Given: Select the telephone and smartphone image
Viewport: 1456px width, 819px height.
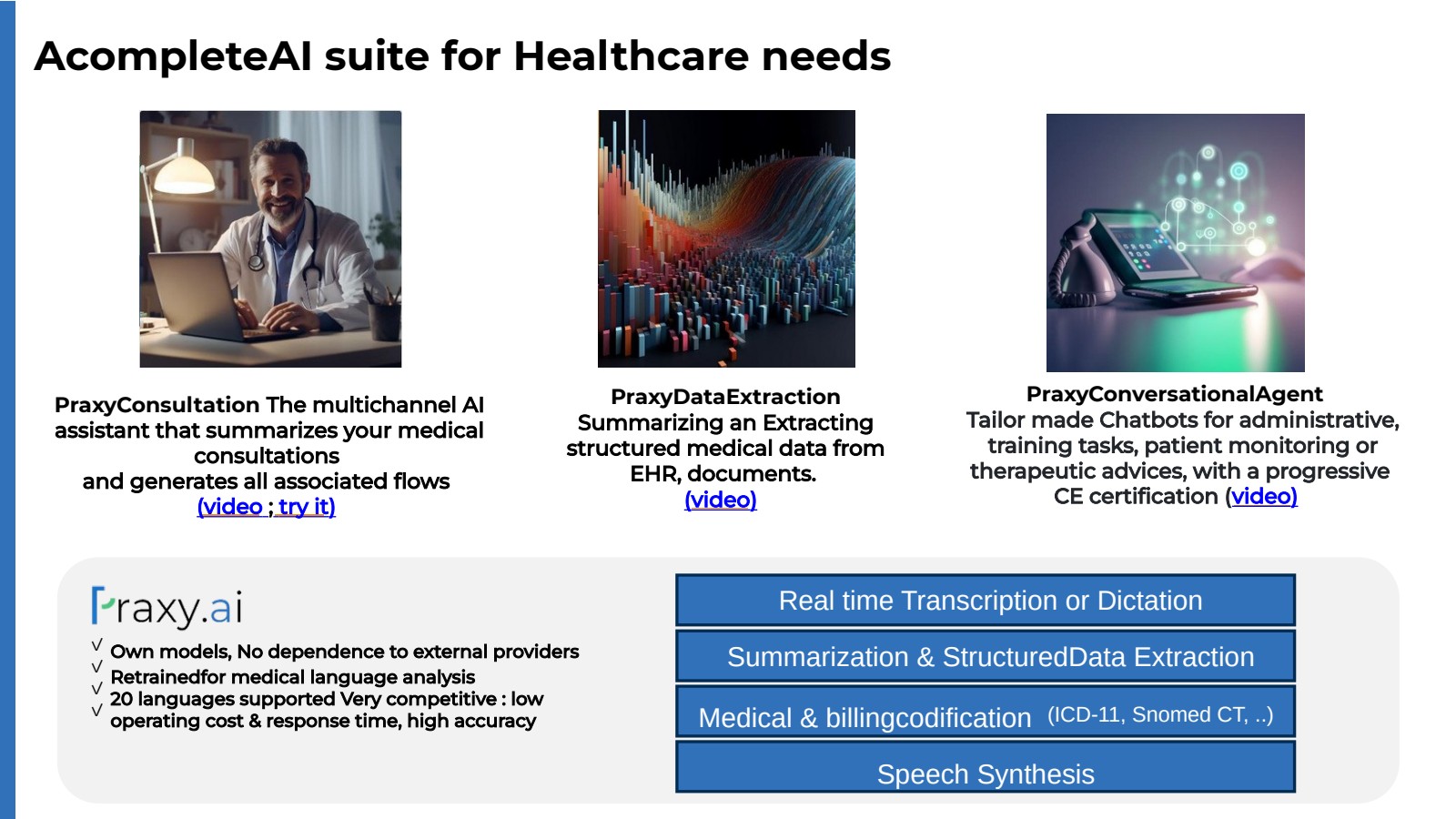Looking at the screenshot, I should (1176, 243).
